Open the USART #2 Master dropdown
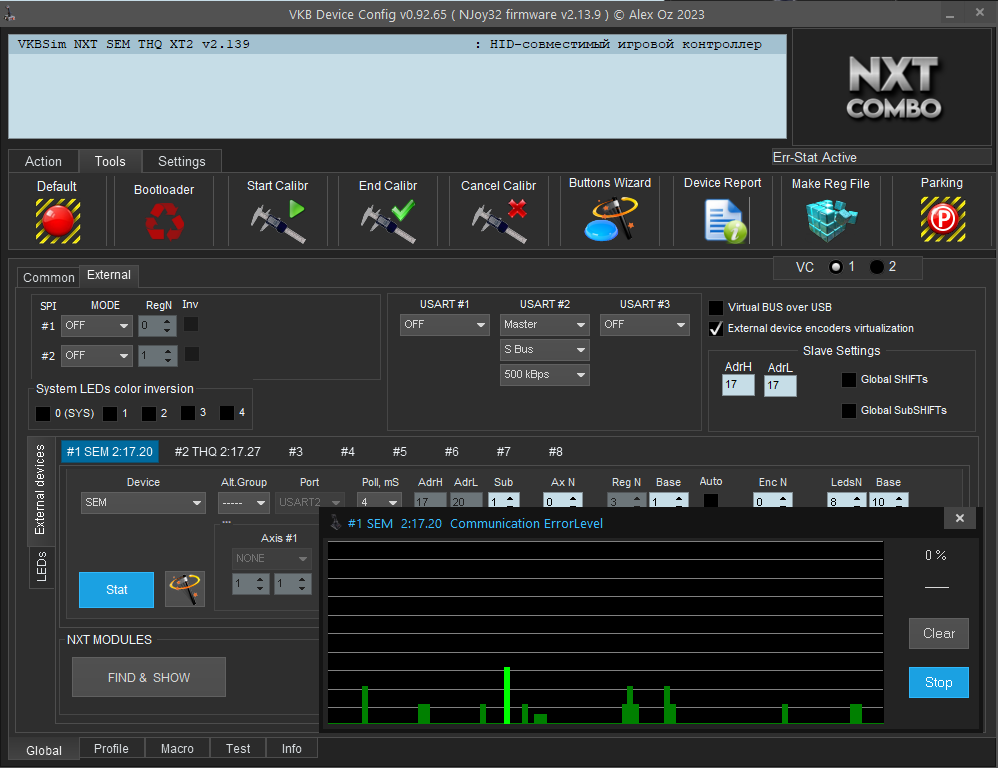 (x=545, y=325)
